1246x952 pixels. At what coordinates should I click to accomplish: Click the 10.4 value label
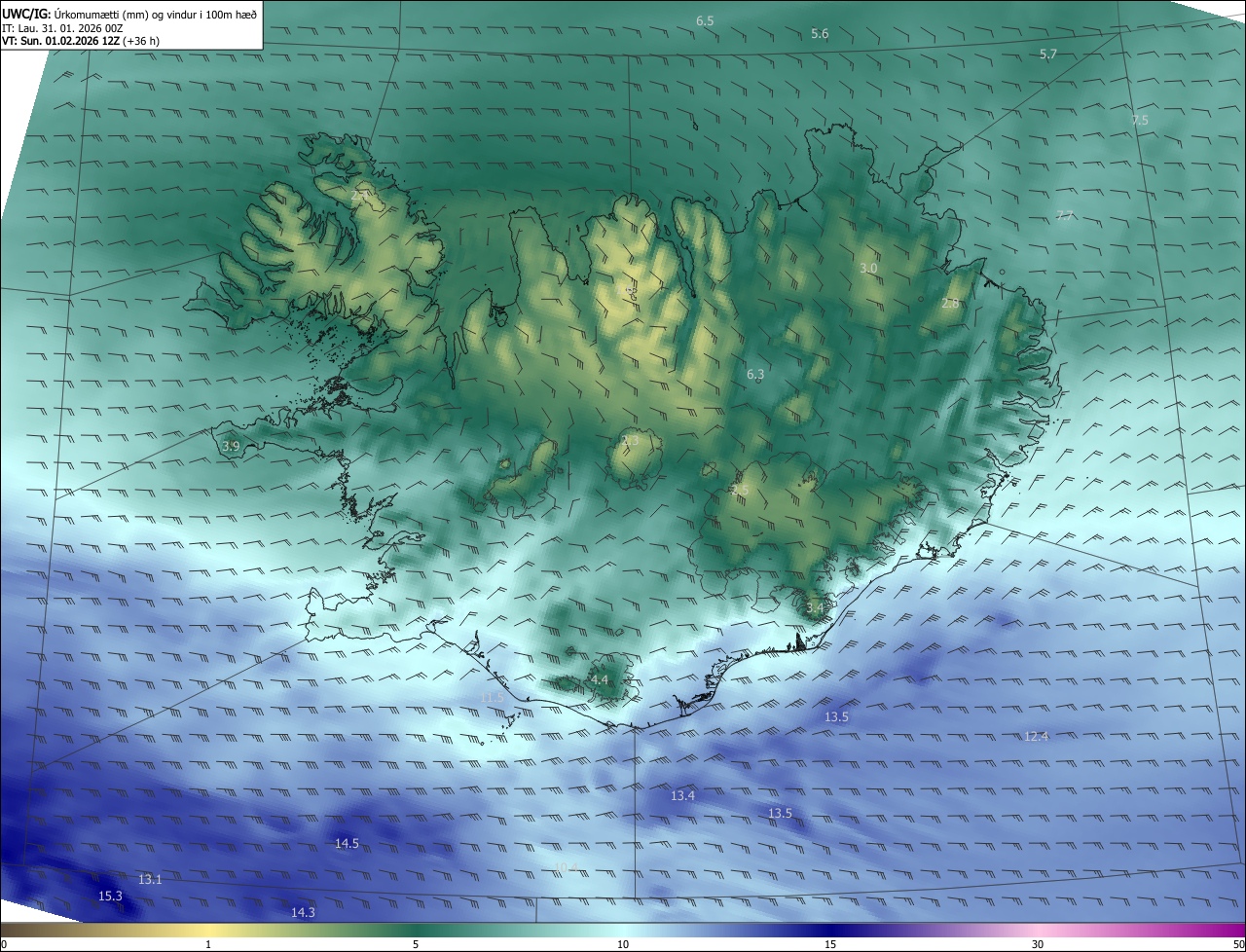pos(566,867)
